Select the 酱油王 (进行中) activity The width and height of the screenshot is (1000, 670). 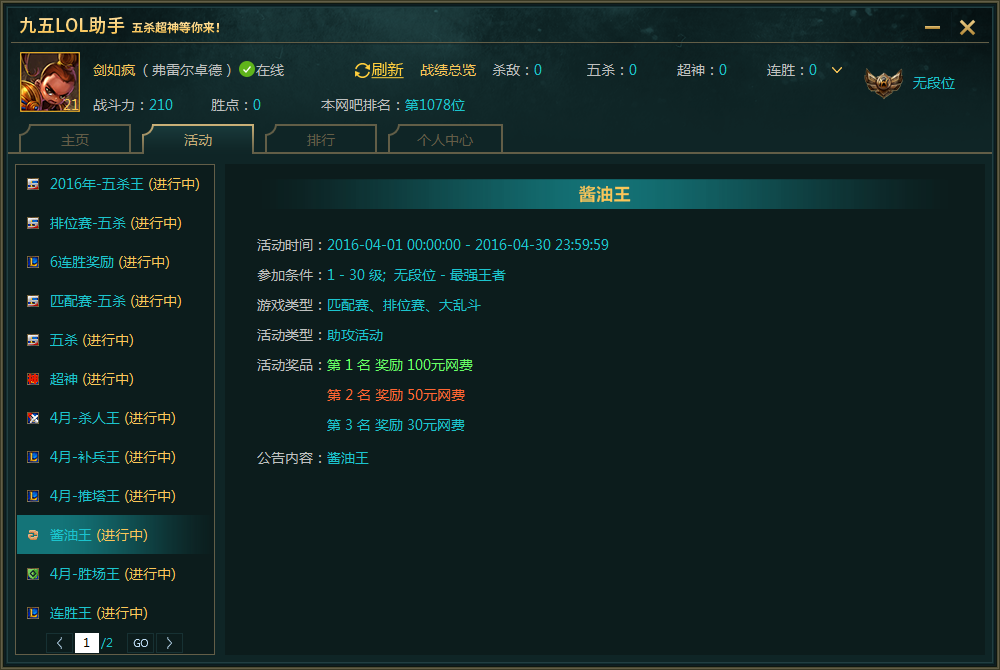(x=115, y=534)
